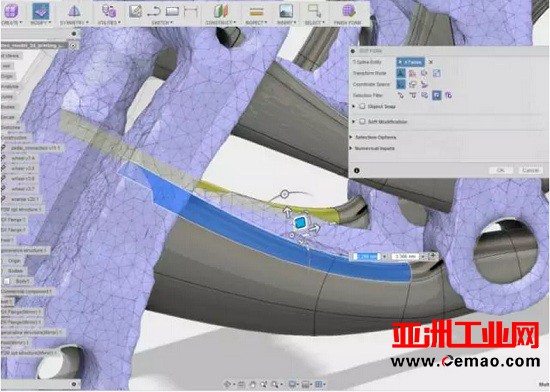Enable the Soft Modification checkbox
550x392 pixels.
[362, 122]
